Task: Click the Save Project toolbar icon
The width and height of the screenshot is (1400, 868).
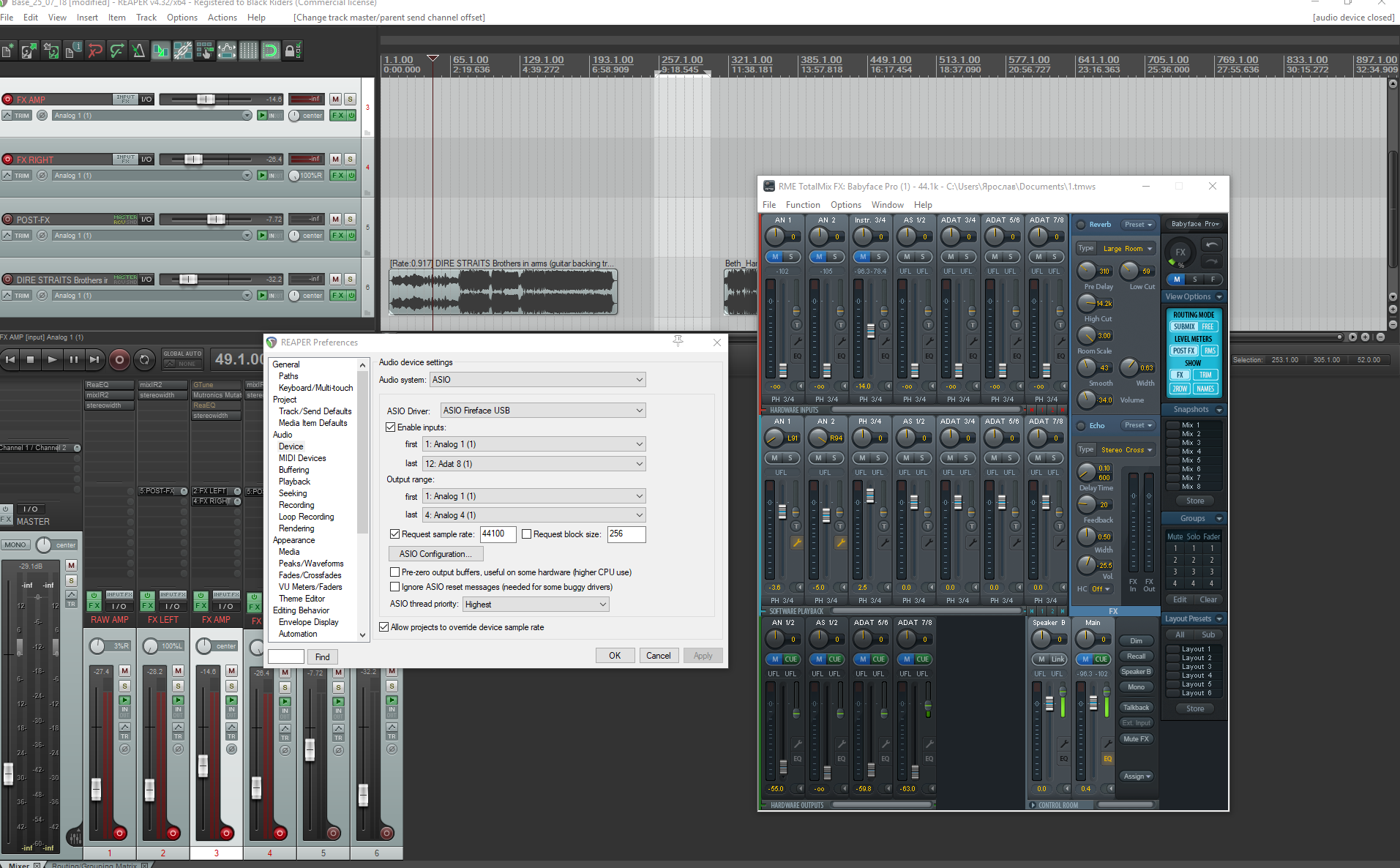Action: [x=51, y=50]
